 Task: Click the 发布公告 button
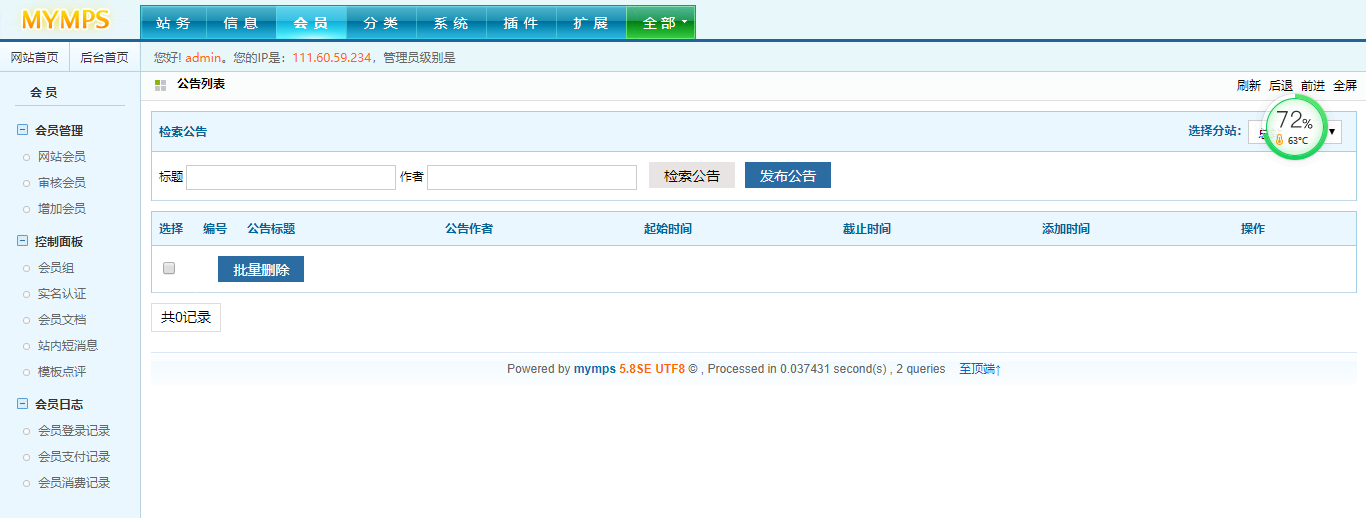tap(788, 175)
